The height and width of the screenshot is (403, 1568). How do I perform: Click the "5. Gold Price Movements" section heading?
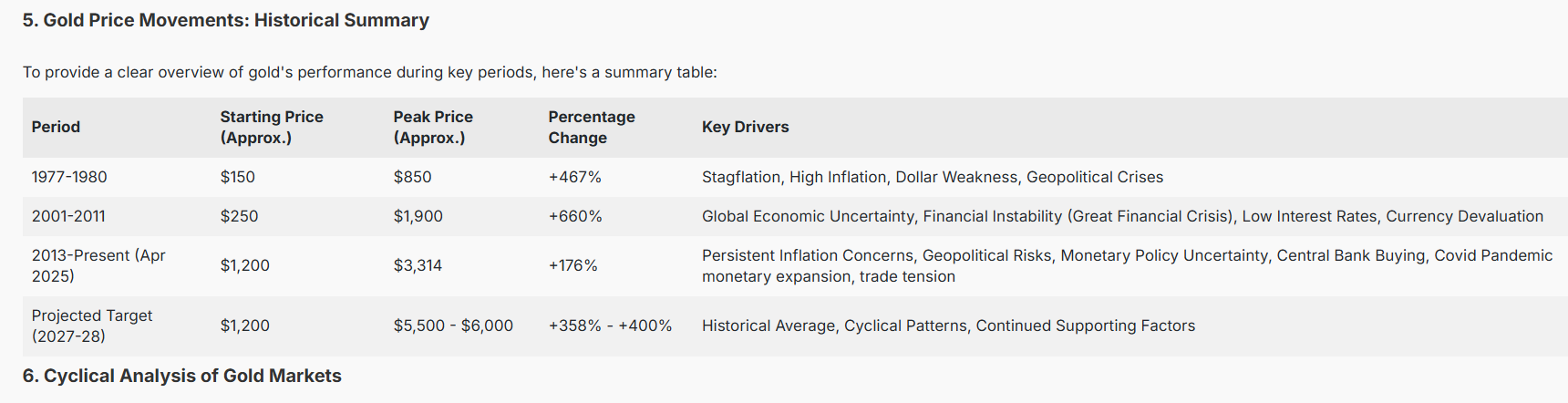225,20
